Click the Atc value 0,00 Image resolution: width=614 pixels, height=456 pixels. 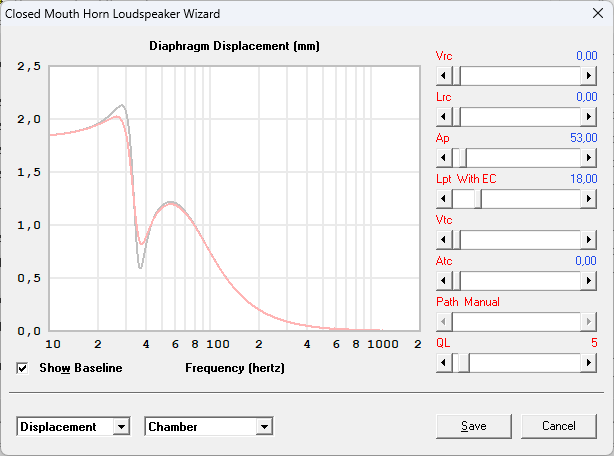coord(586,261)
